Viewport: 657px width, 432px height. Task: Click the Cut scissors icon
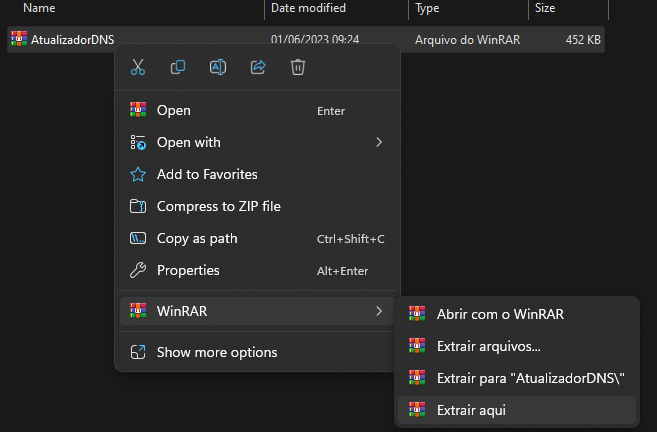(138, 67)
